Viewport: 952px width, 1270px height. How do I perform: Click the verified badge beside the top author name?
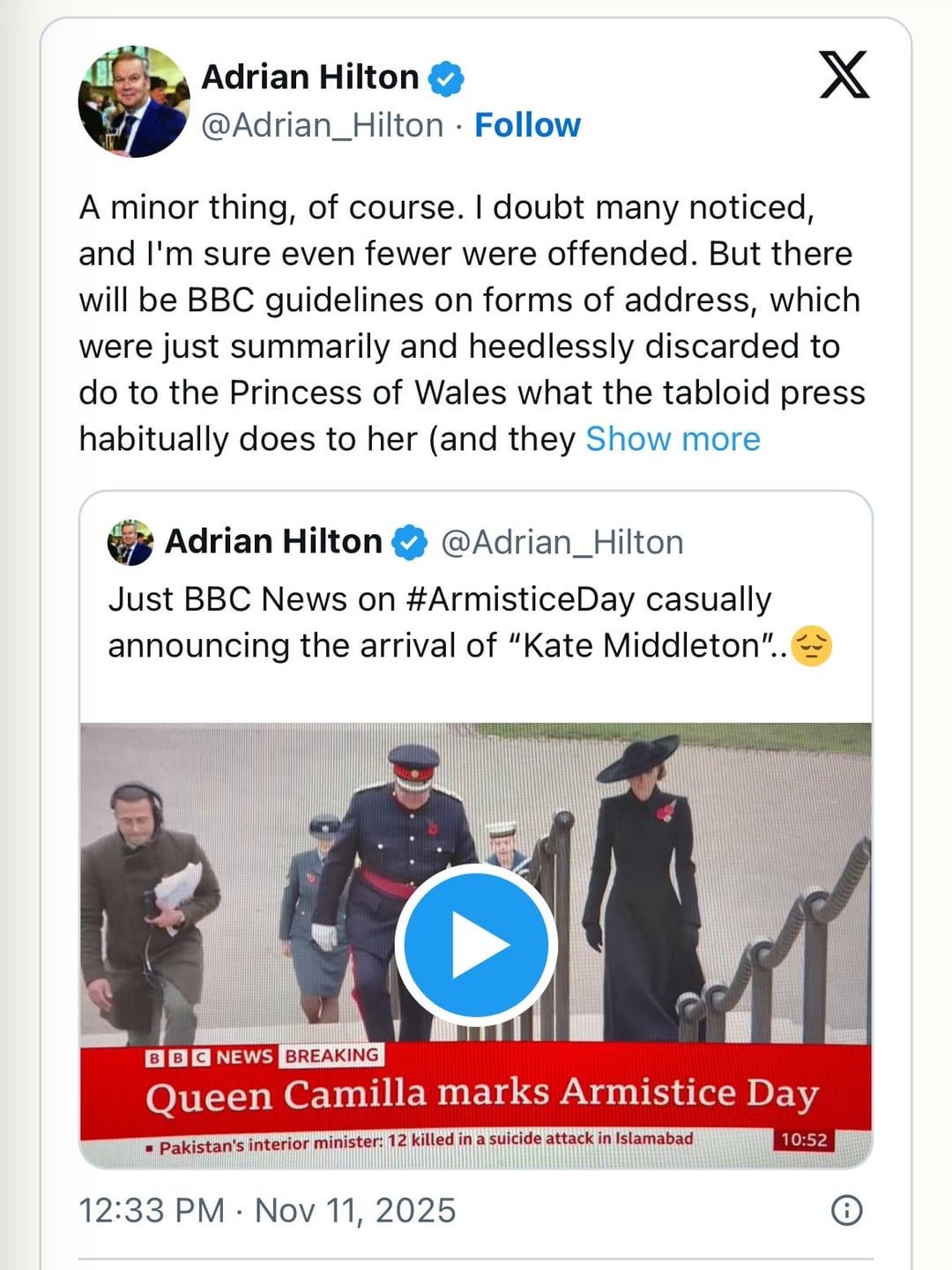click(x=446, y=78)
